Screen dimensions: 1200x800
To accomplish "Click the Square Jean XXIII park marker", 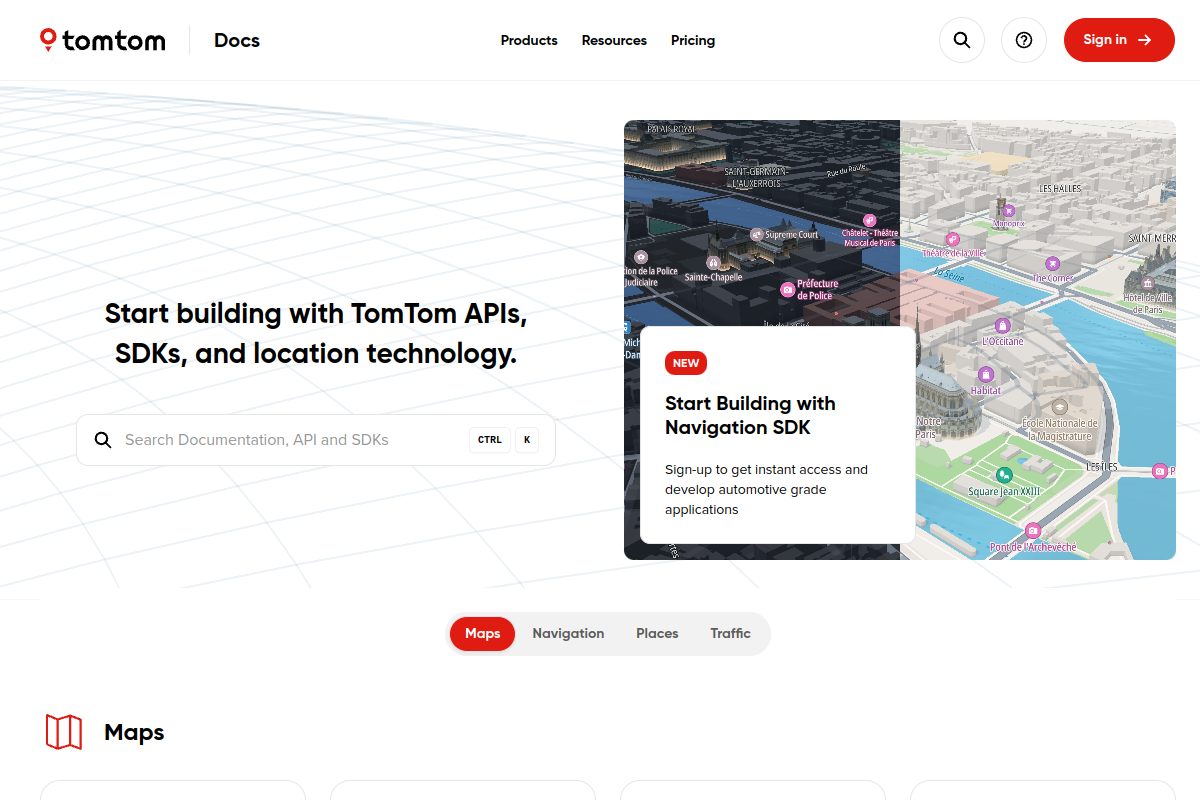I will [x=1004, y=475].
